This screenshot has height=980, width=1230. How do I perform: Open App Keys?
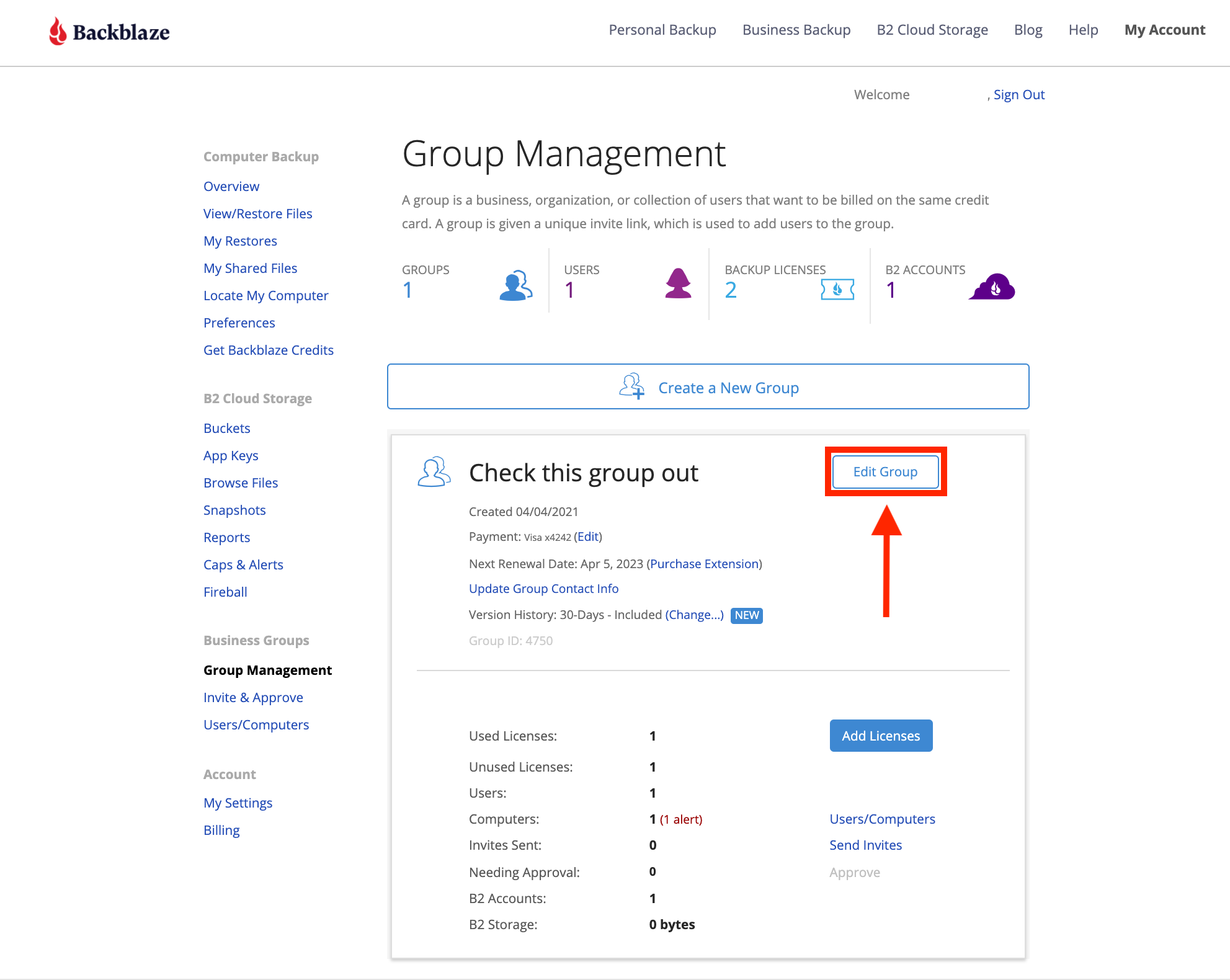[231, 455]
